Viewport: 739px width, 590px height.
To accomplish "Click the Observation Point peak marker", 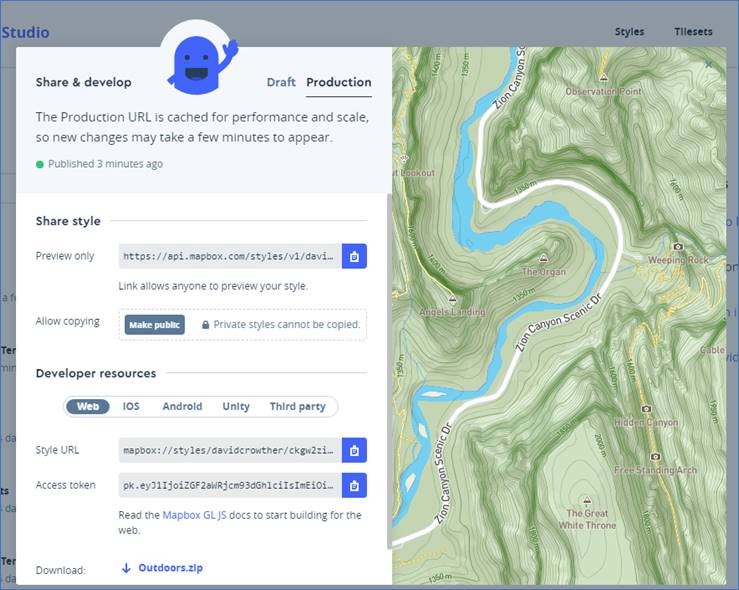I will (x=603, y=78).
